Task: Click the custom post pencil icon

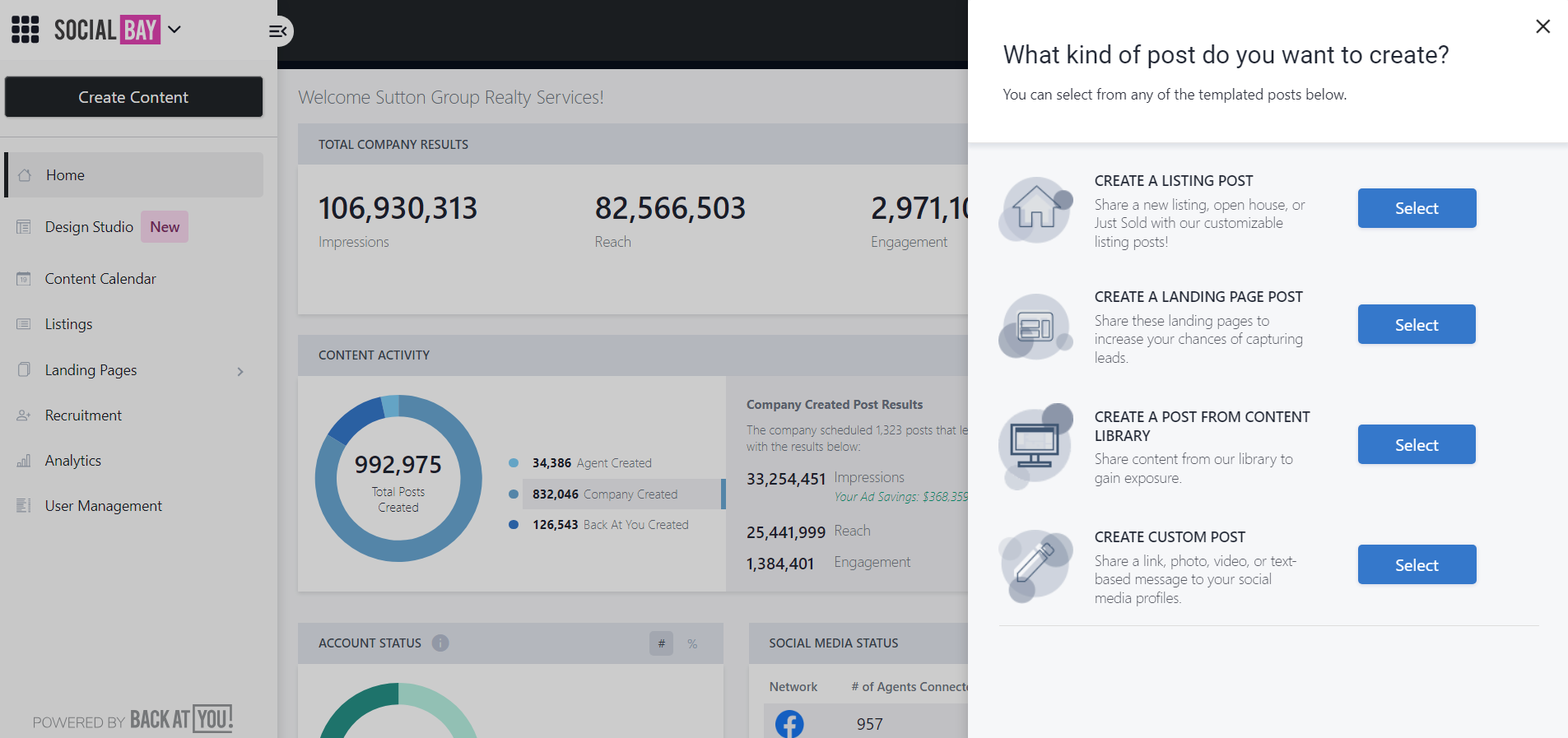Action: 1035,566
